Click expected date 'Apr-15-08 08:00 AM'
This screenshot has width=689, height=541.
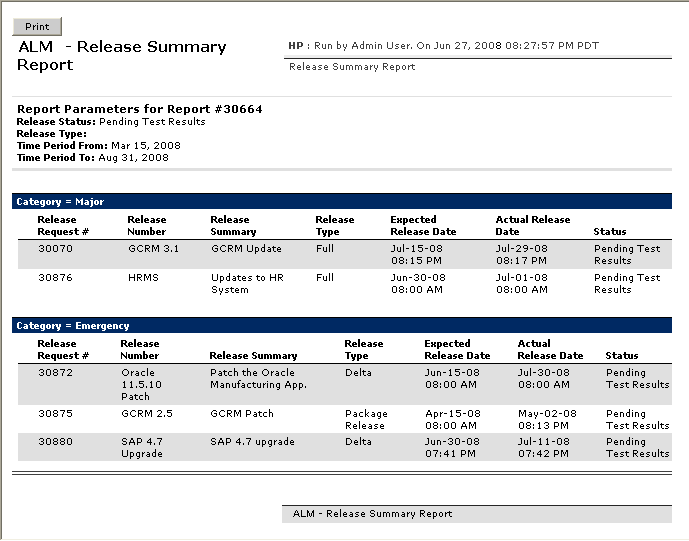(x=453, y=420)
